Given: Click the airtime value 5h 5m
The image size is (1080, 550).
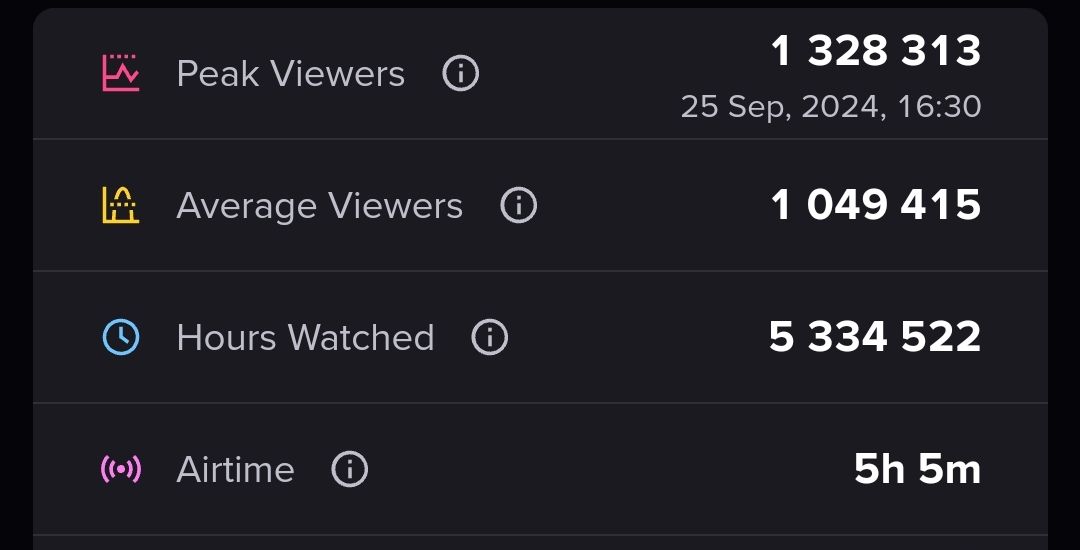Looking at the screenshot, I should point(917,469).
